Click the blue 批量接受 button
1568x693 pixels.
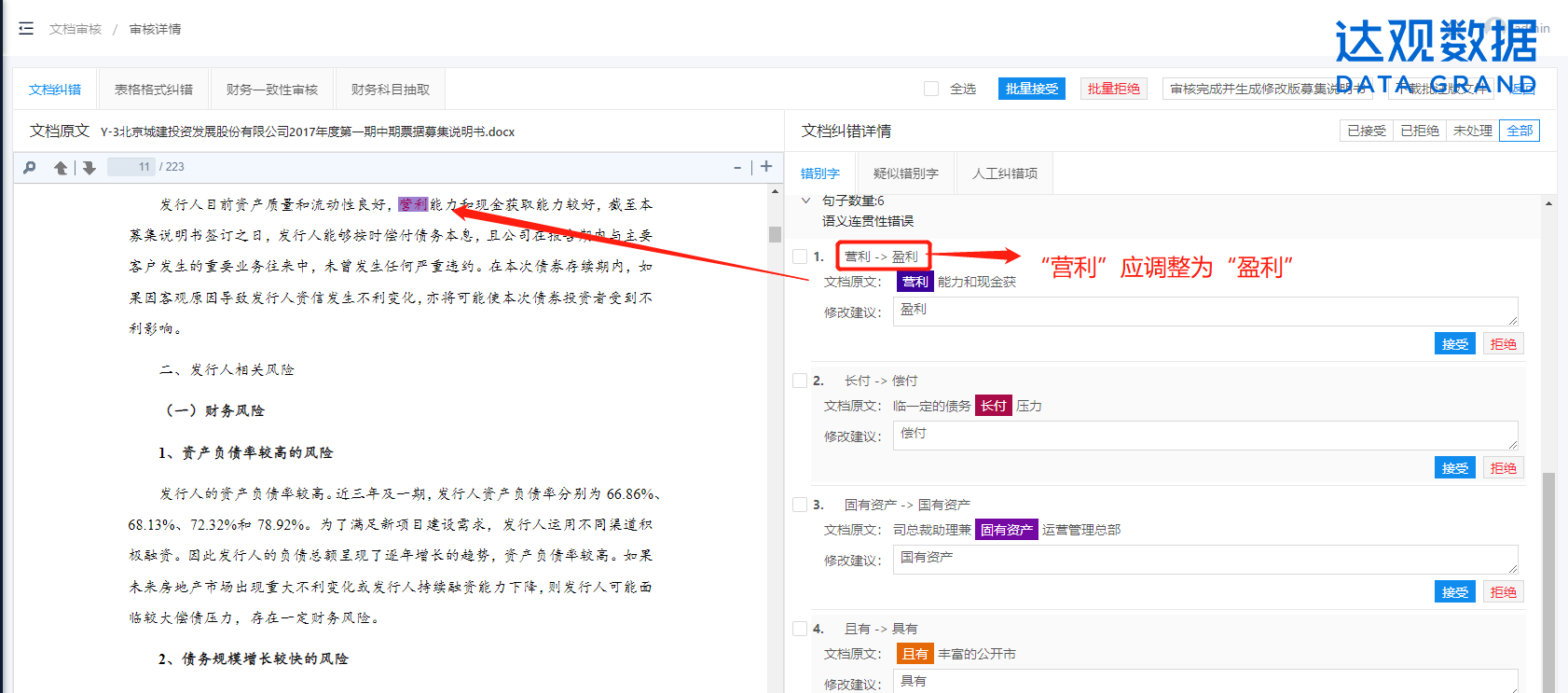(1031, 89)
